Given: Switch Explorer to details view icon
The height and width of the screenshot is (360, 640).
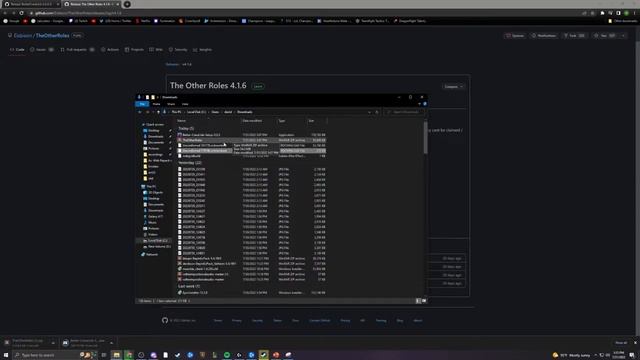Looking at the screenshot, I should pyautogui.click(x=418, y=301).
